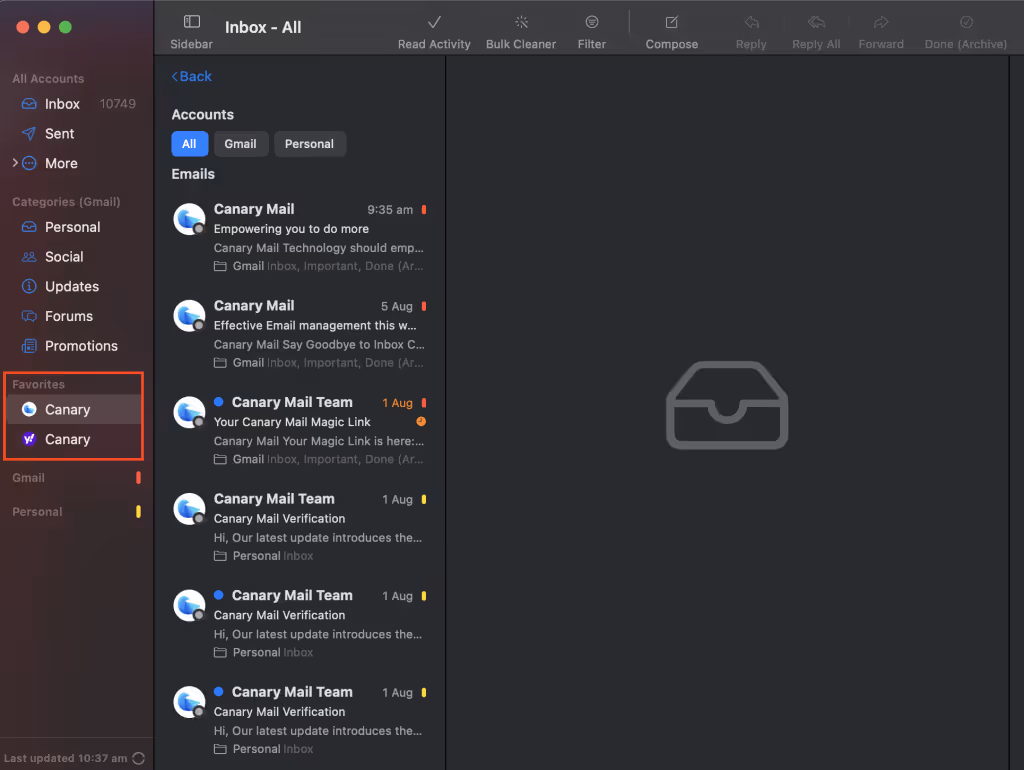Open email 'Effective Email management this w...'

pos(301,334)
